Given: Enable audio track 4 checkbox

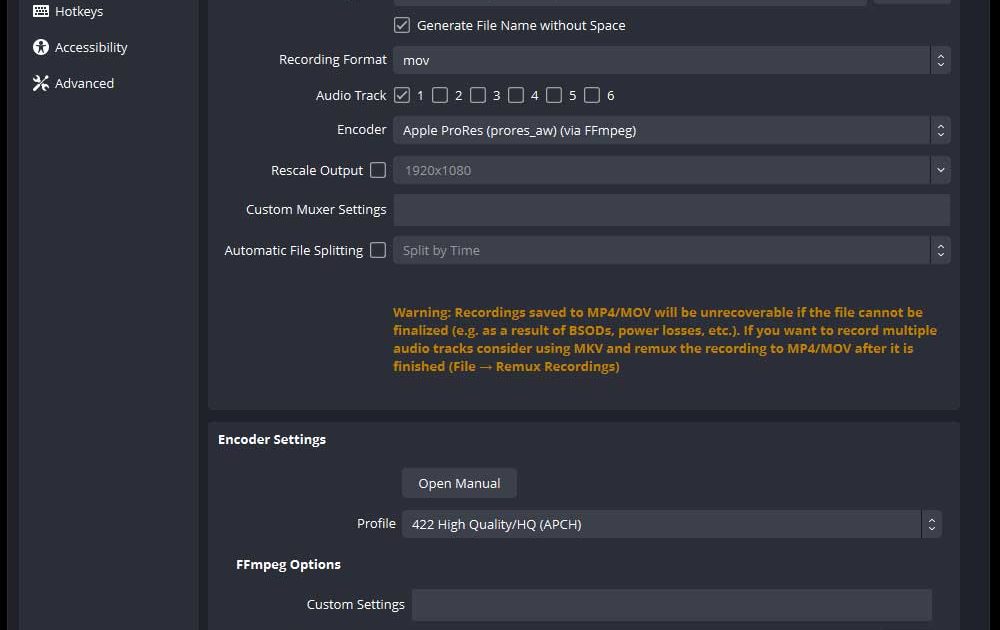Looking at the screenshot, I should pyautogui.click(x=516, y=95).
